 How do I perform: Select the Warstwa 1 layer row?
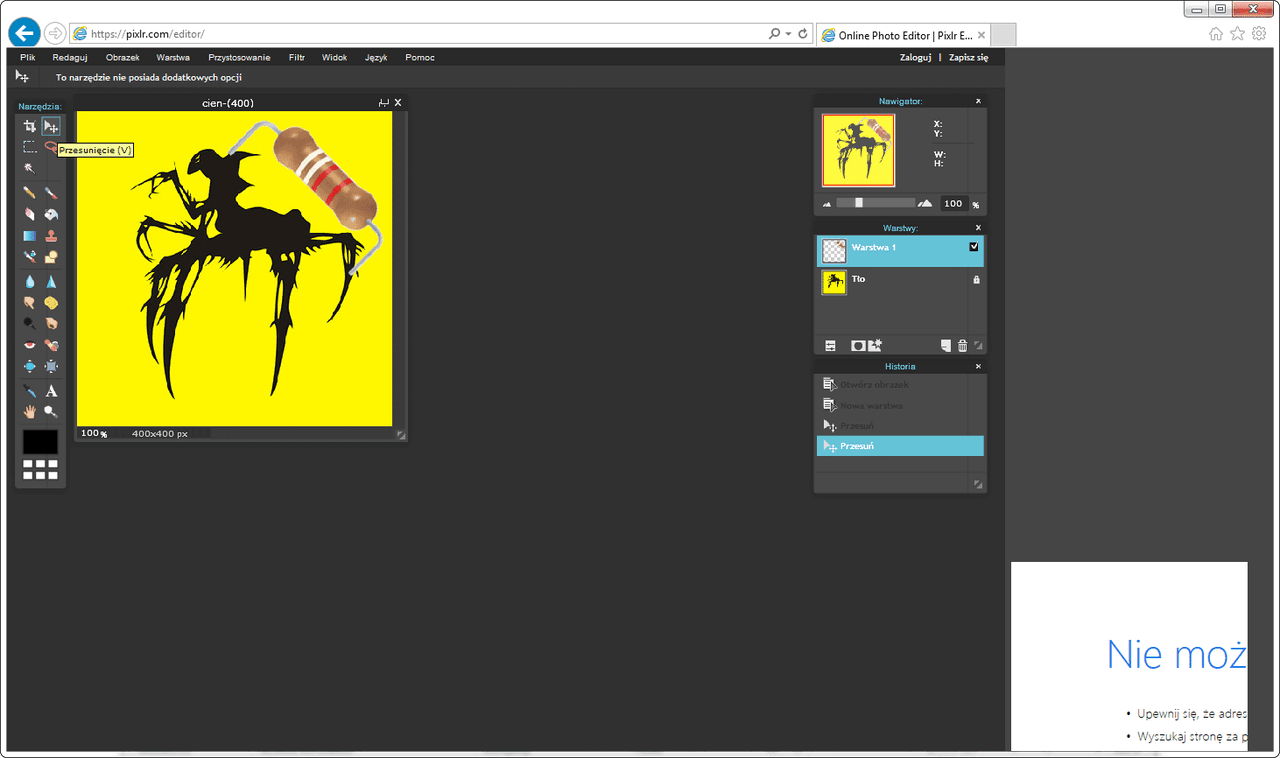(900, 251)
